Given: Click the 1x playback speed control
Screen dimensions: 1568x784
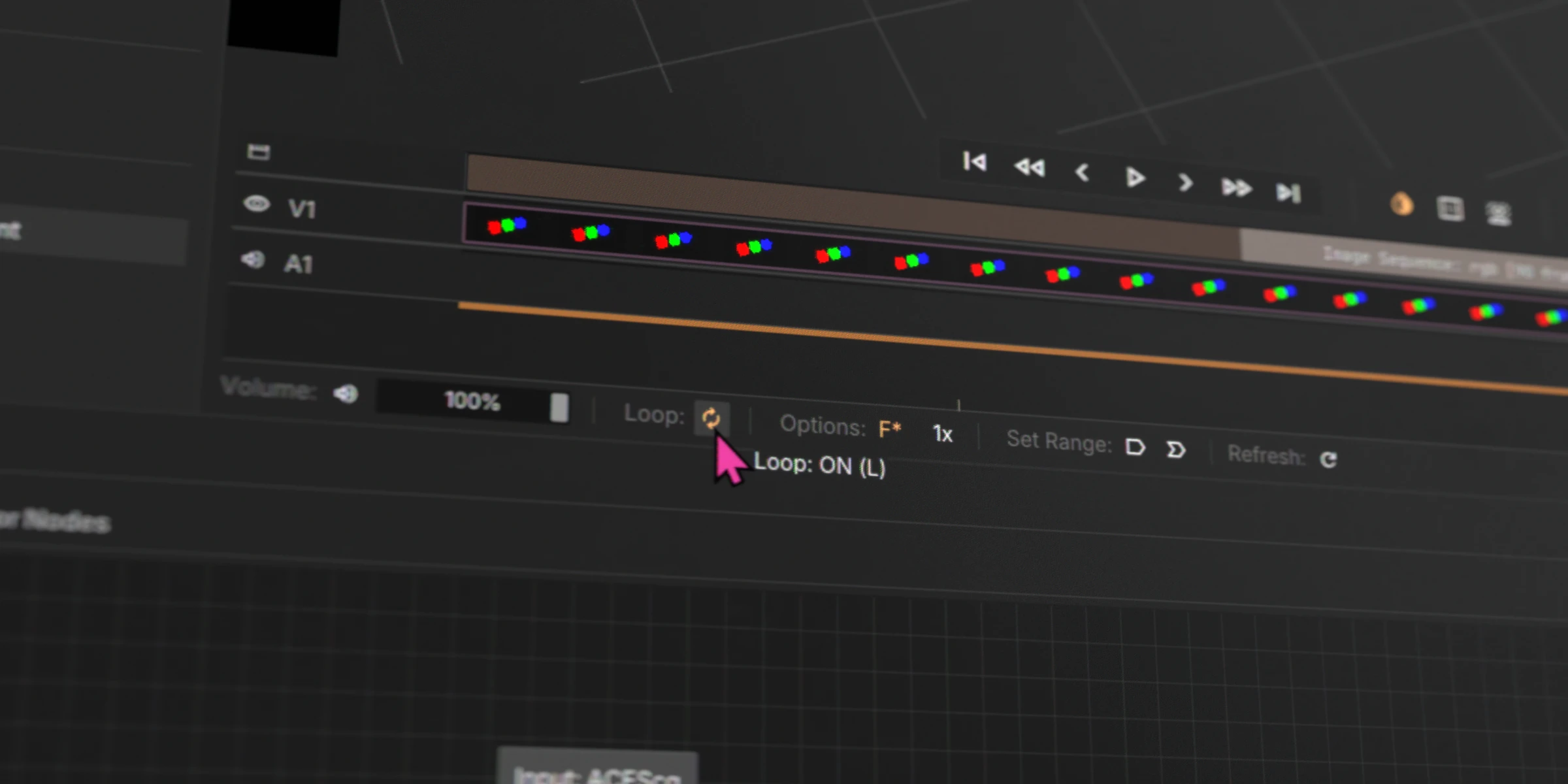Looking at the screenshot, I should [x=943, y=434].
